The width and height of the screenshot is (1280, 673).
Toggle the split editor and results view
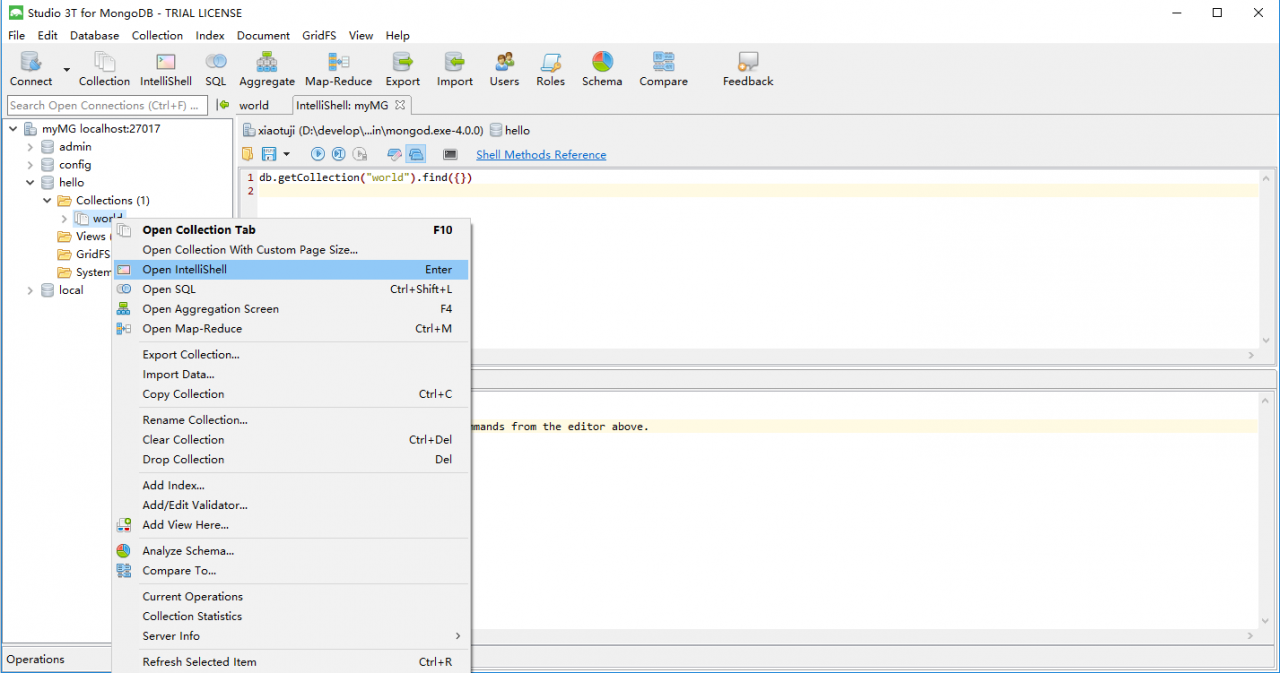pos(416,153)
